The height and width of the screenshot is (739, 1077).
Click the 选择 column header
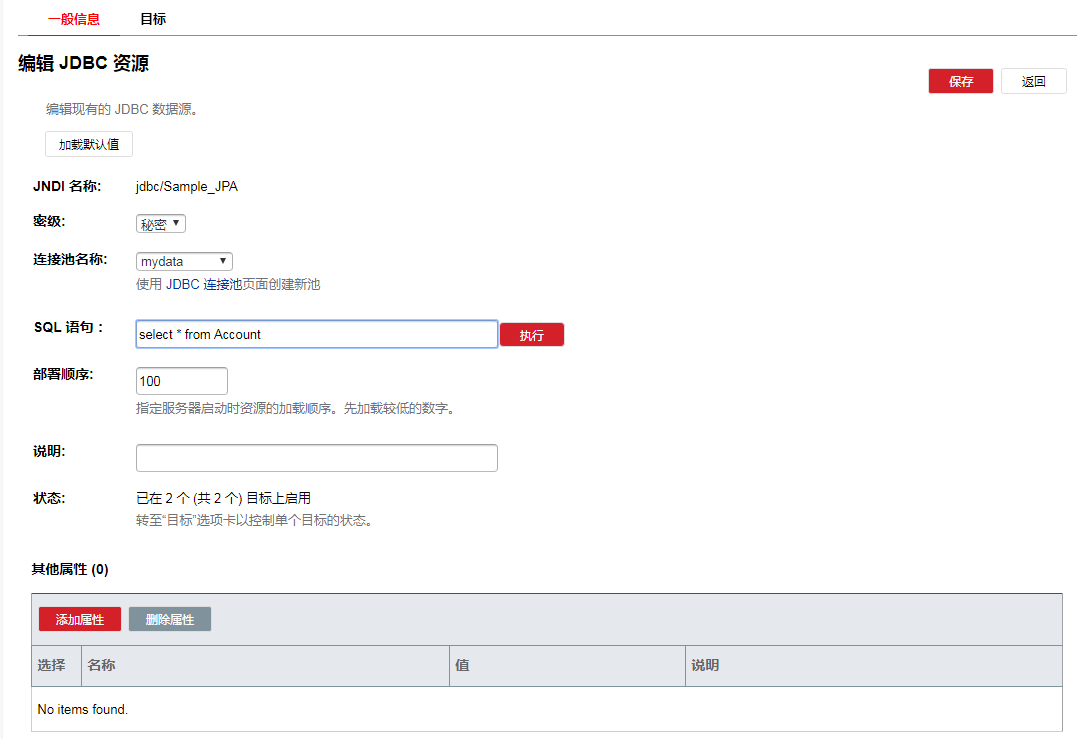click(x=52, y=666)
